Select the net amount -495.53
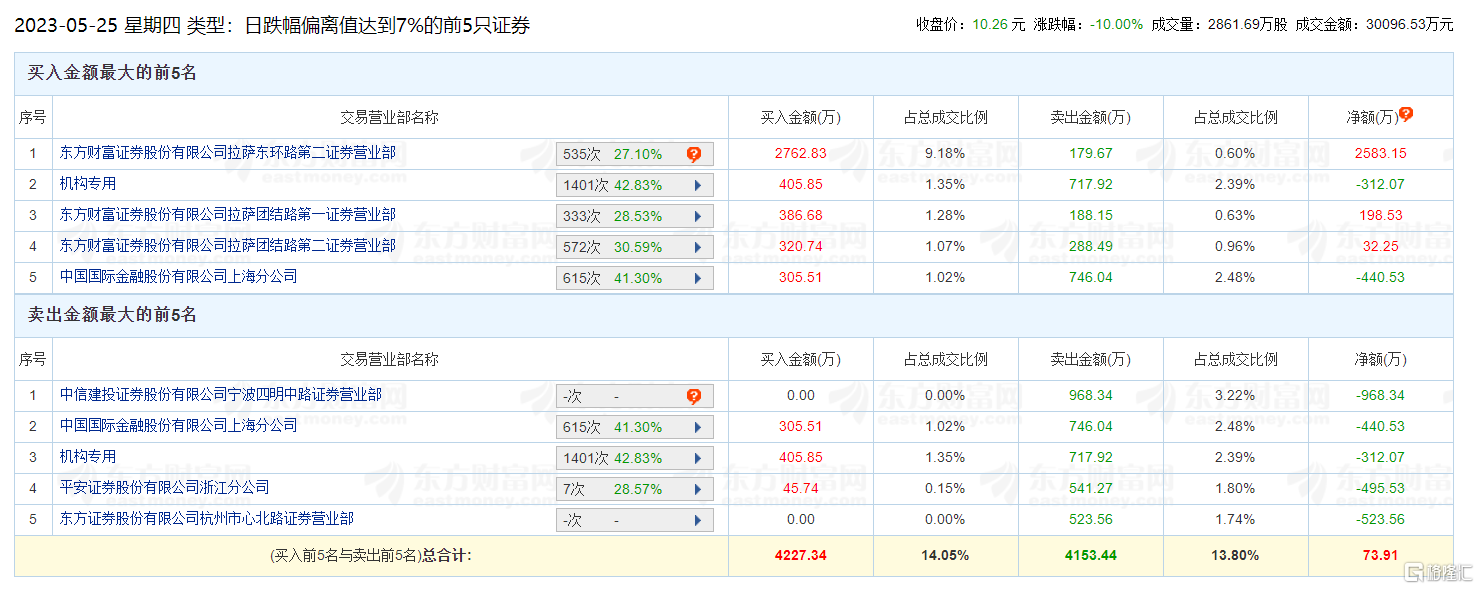The image size is (1479, 589). (1380, 489)
